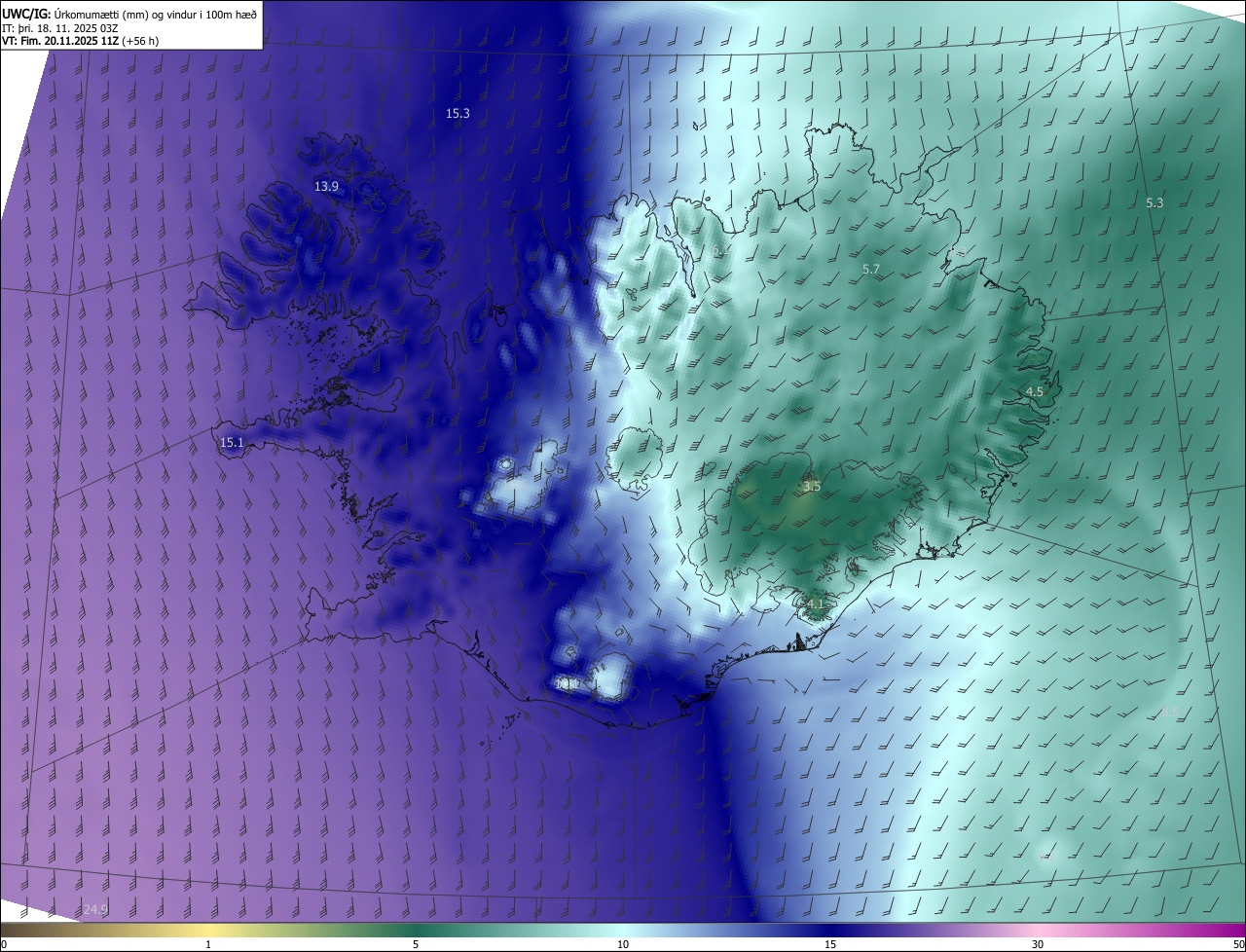Image resolution: width=1246 pixels, height=952 pixels.
Task: Click the initial time line 'IT: þri. 18. 11. 2025 03Z'
Action: coord(60,27)
